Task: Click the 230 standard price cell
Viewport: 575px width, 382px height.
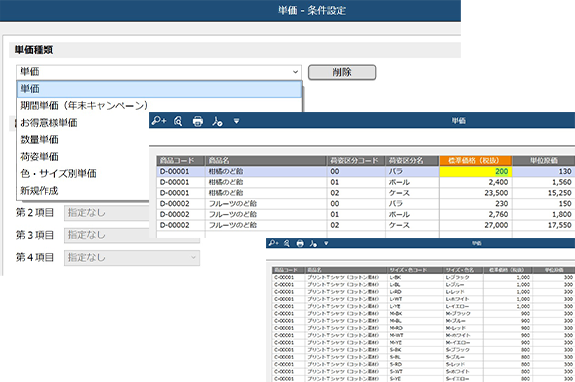Action: point(476,203)
